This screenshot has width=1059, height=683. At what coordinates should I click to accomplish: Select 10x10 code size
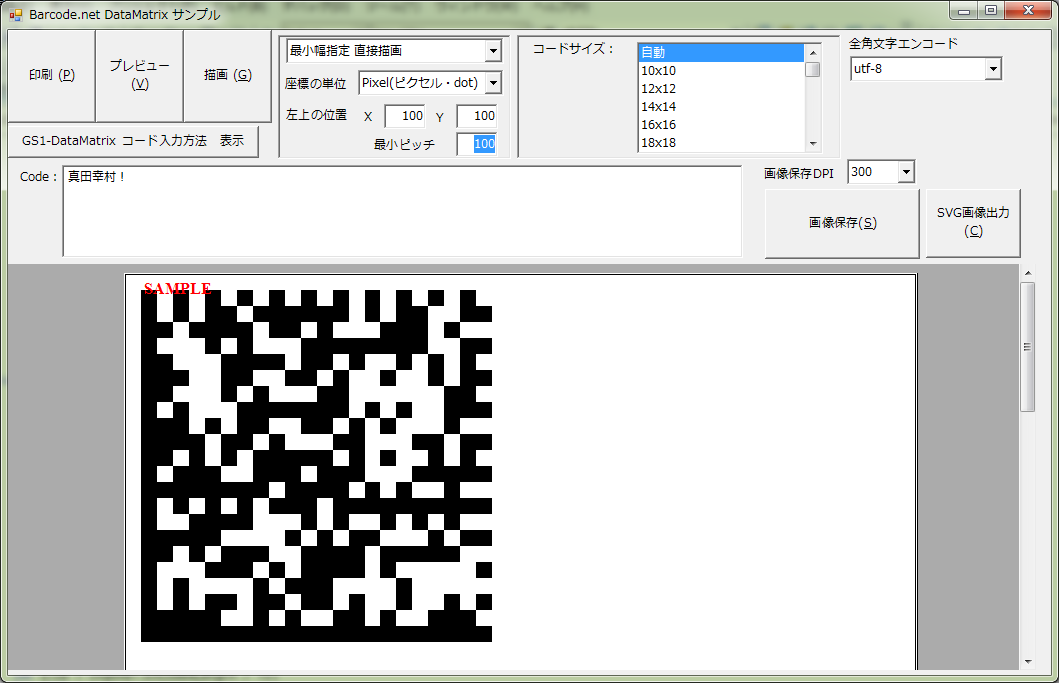click(x=721, y=70)
